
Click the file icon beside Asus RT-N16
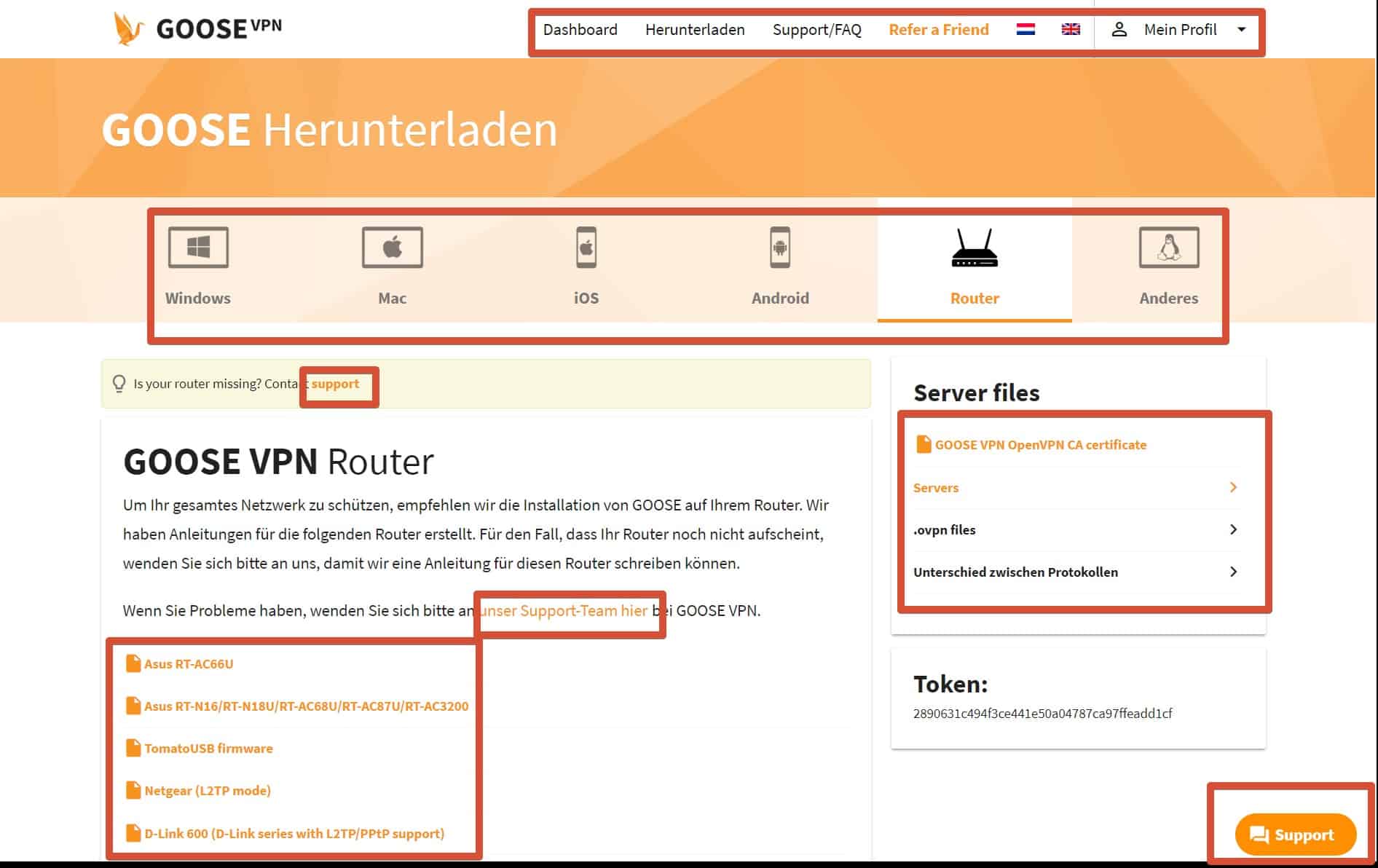tap(133, 706)
